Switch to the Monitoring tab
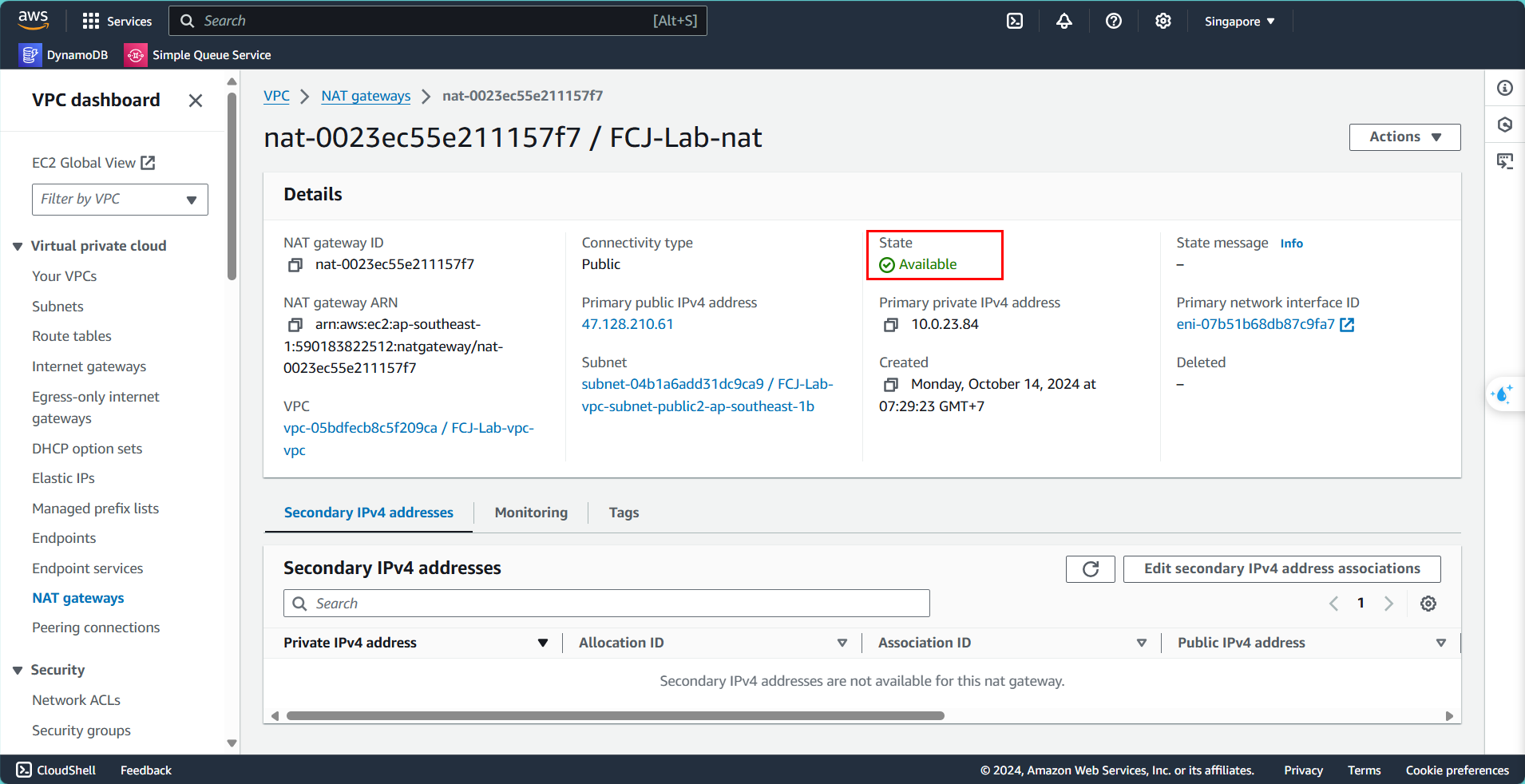 point(531,513)
